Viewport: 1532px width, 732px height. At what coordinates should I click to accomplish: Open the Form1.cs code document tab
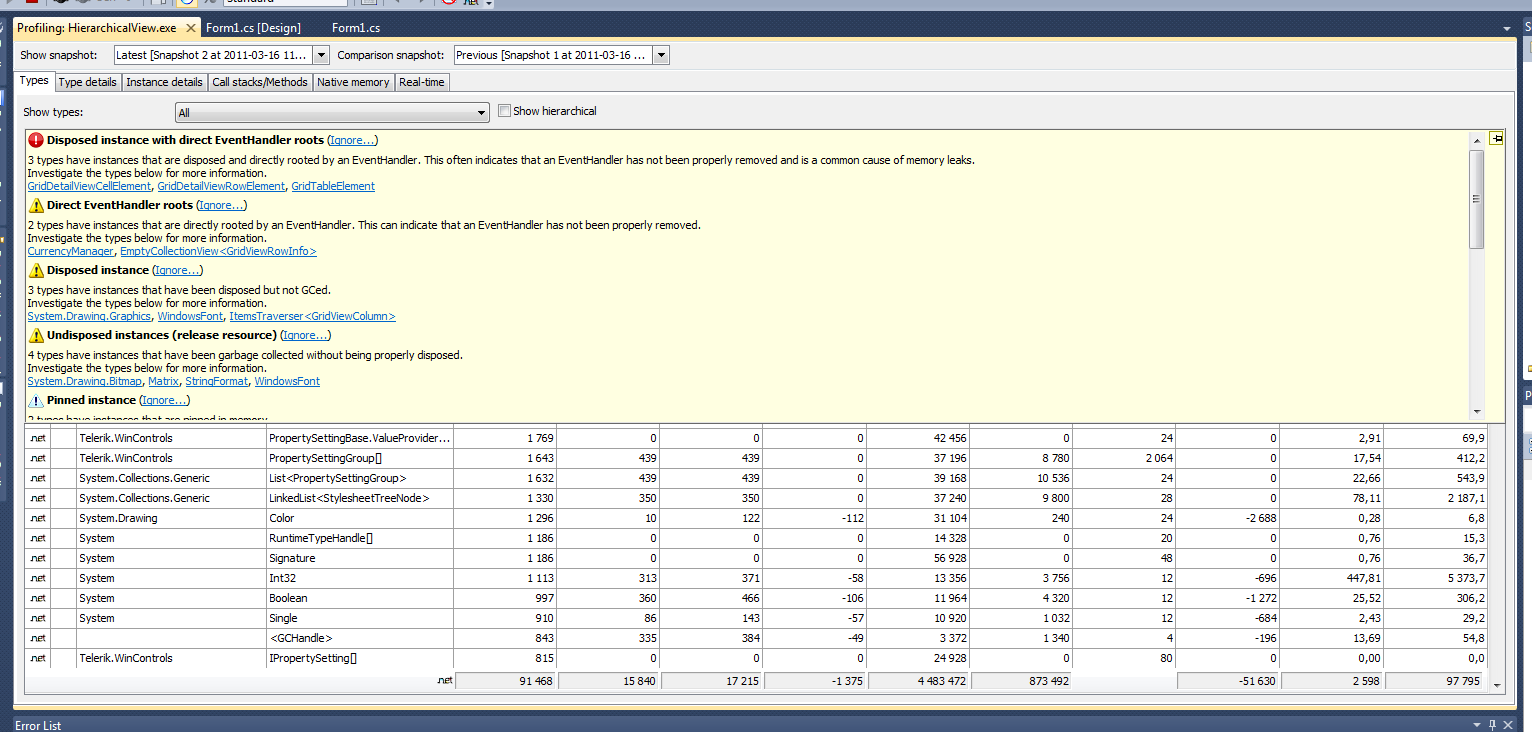pyautogui.click(x=356, y=28)
